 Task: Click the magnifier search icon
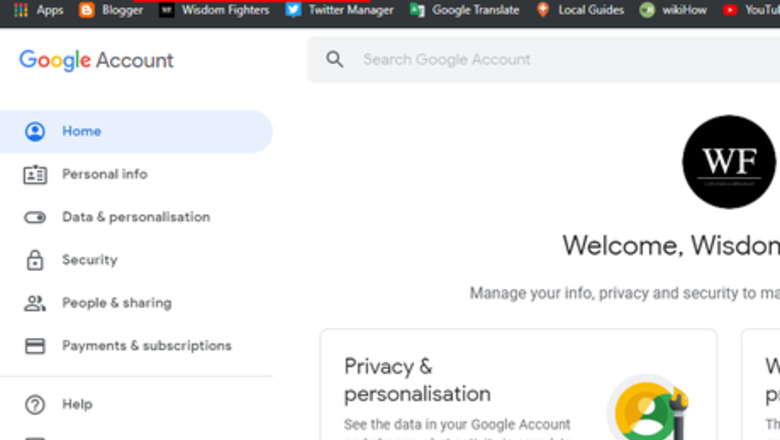coord(334,60)
